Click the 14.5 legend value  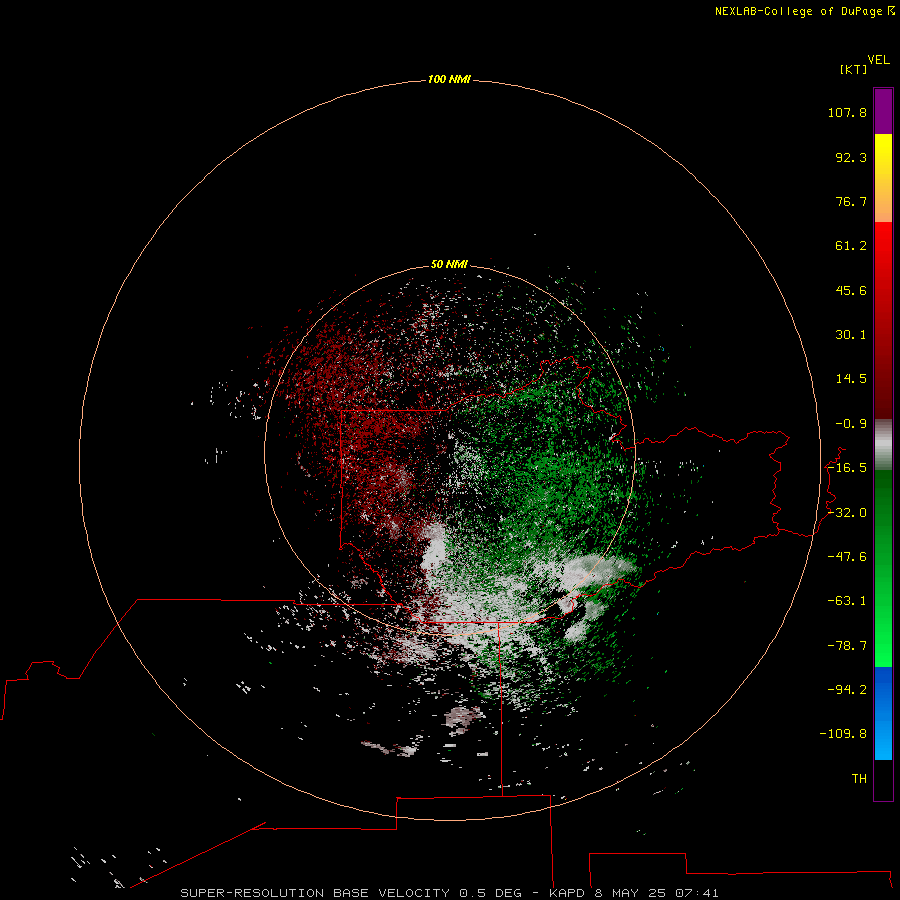(x=851, y=379)
